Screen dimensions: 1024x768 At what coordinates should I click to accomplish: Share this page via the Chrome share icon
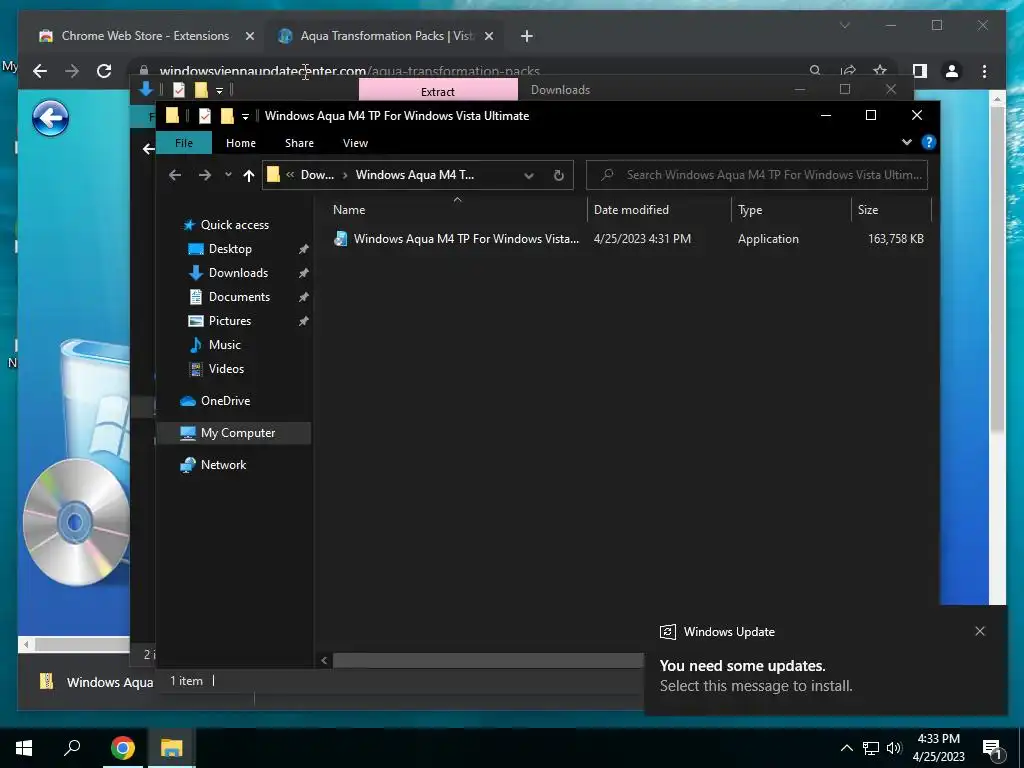tap(848, 71)
